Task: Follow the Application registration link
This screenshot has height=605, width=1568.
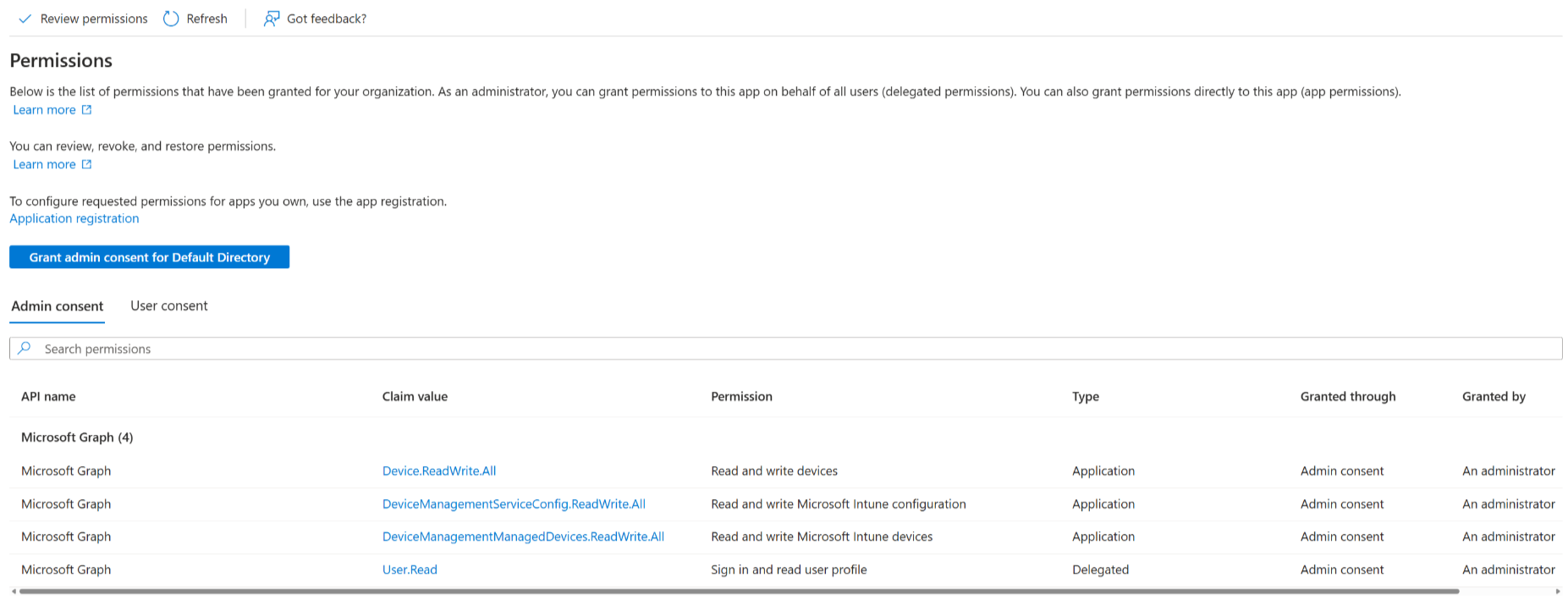Action: point(74,218)
